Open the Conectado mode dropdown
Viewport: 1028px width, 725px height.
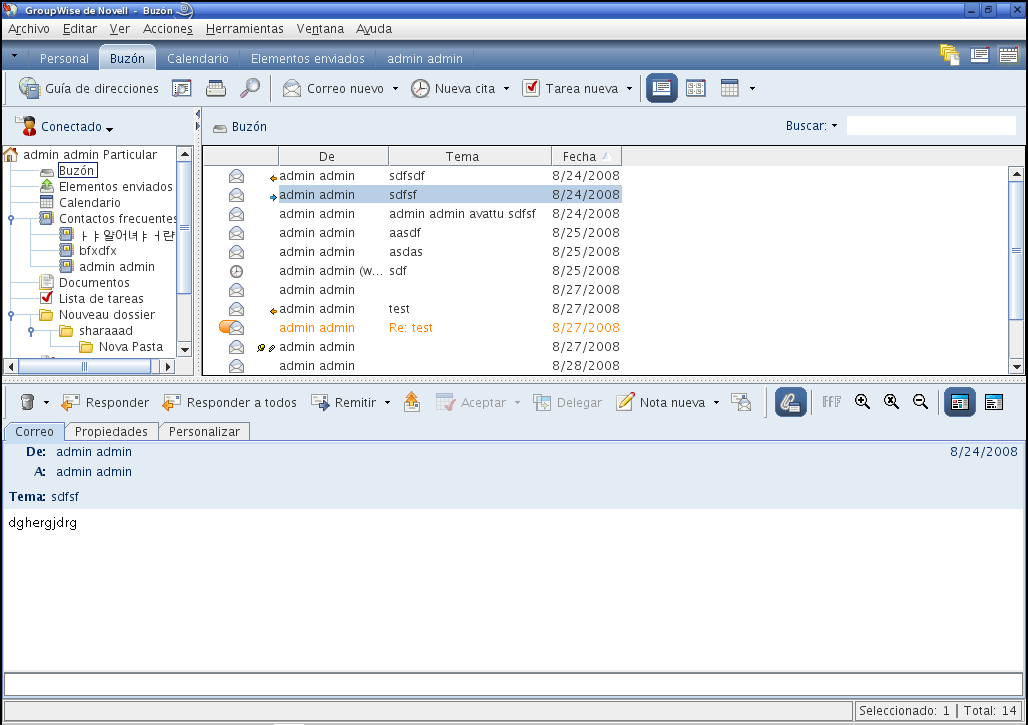click(x=109, y=128)
